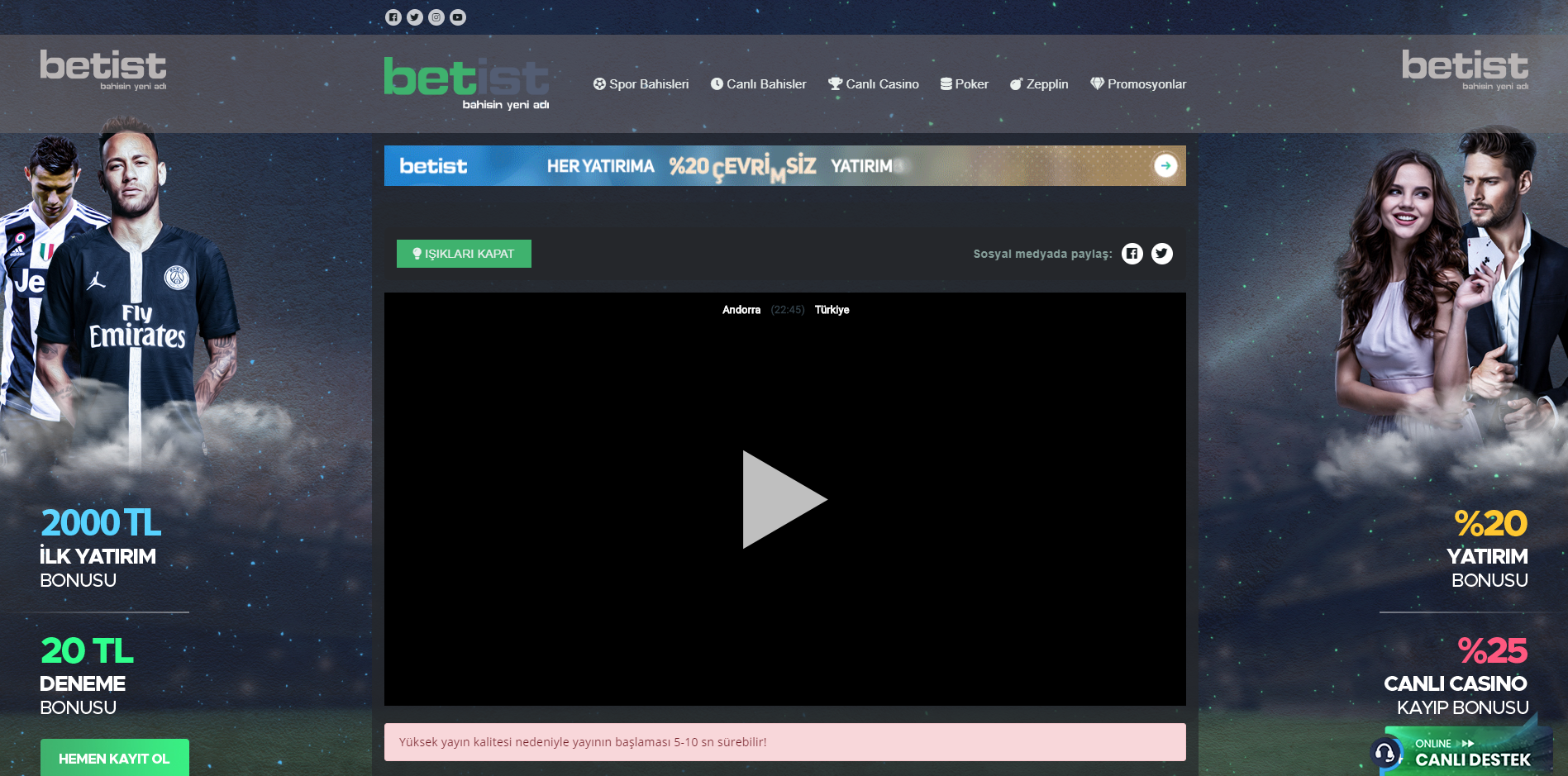Click the Türkiye team name above video

coord(832,310)
